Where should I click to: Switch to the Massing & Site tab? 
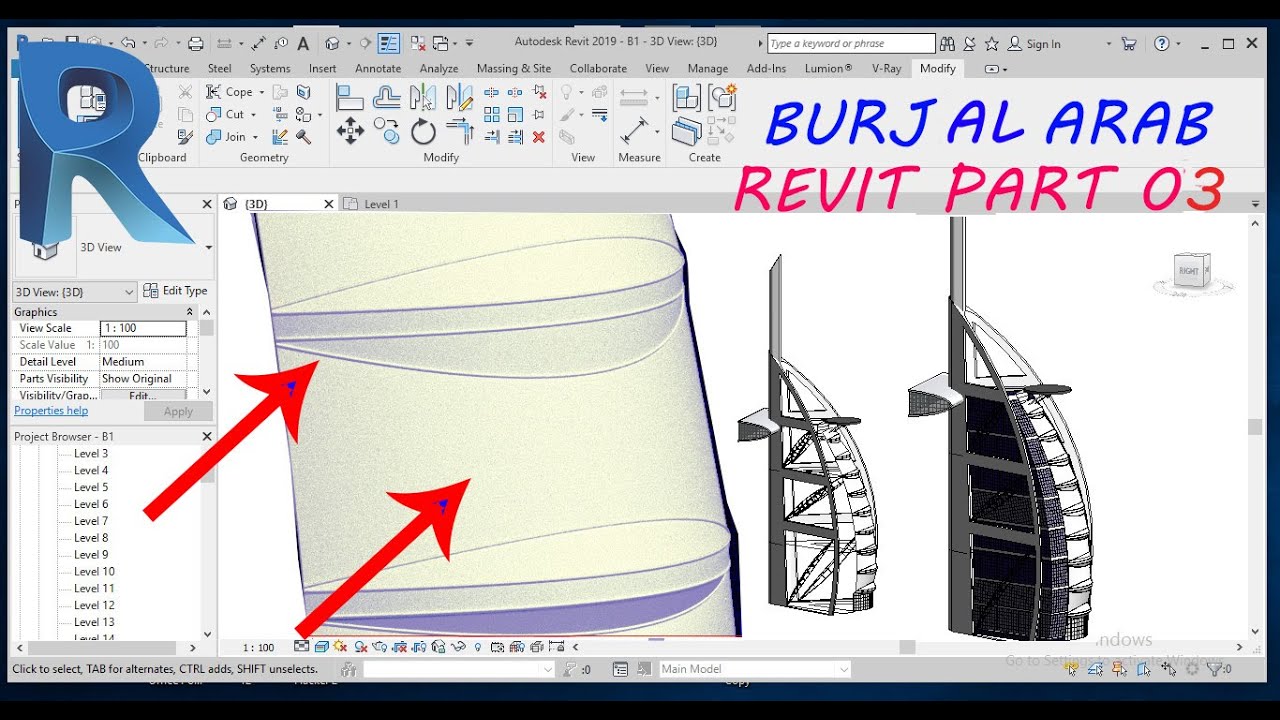pos(514,69)
